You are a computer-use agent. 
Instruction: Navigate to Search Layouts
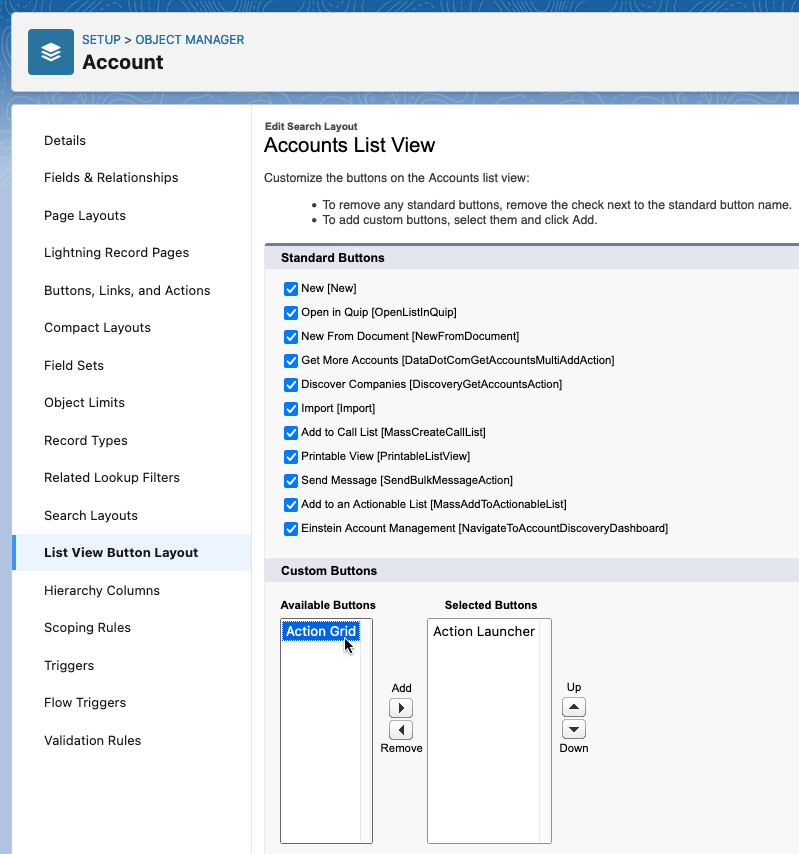(x=91, y=515)
